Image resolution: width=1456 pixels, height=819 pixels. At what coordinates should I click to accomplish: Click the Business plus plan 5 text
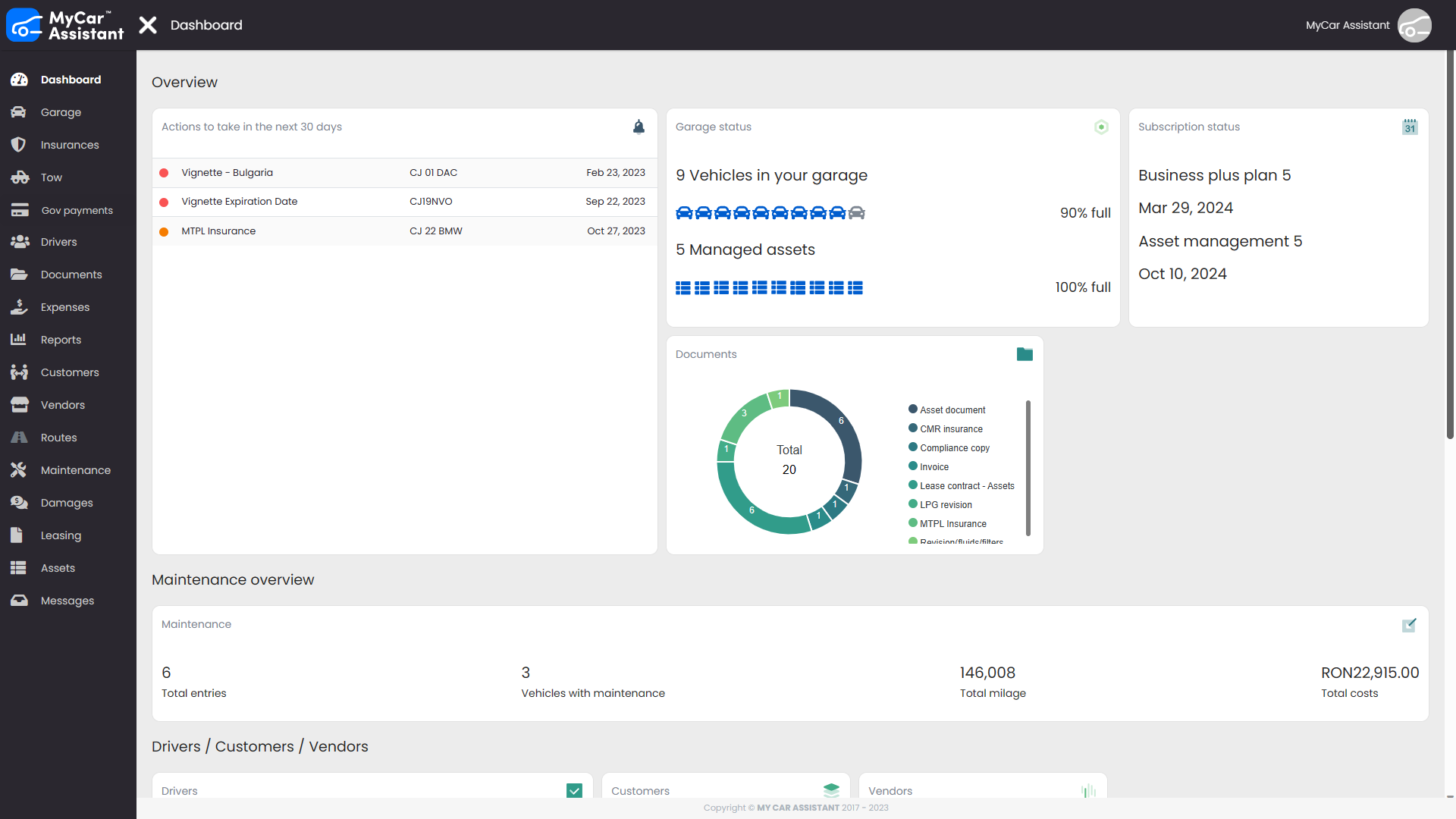1214,175
